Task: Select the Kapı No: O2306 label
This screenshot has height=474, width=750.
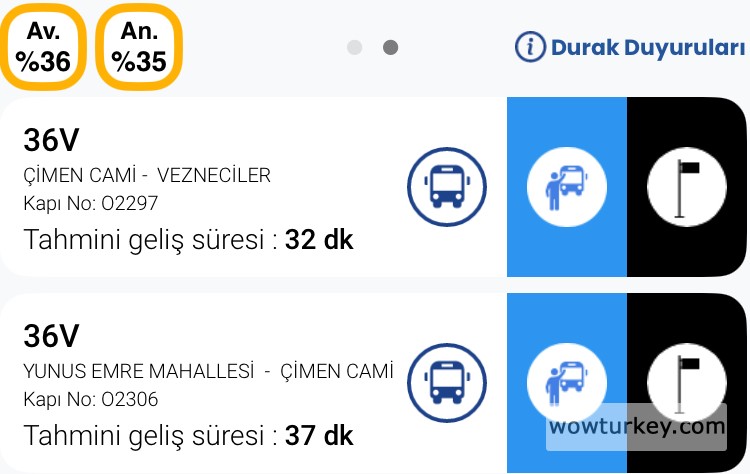Action: (91, 400)
